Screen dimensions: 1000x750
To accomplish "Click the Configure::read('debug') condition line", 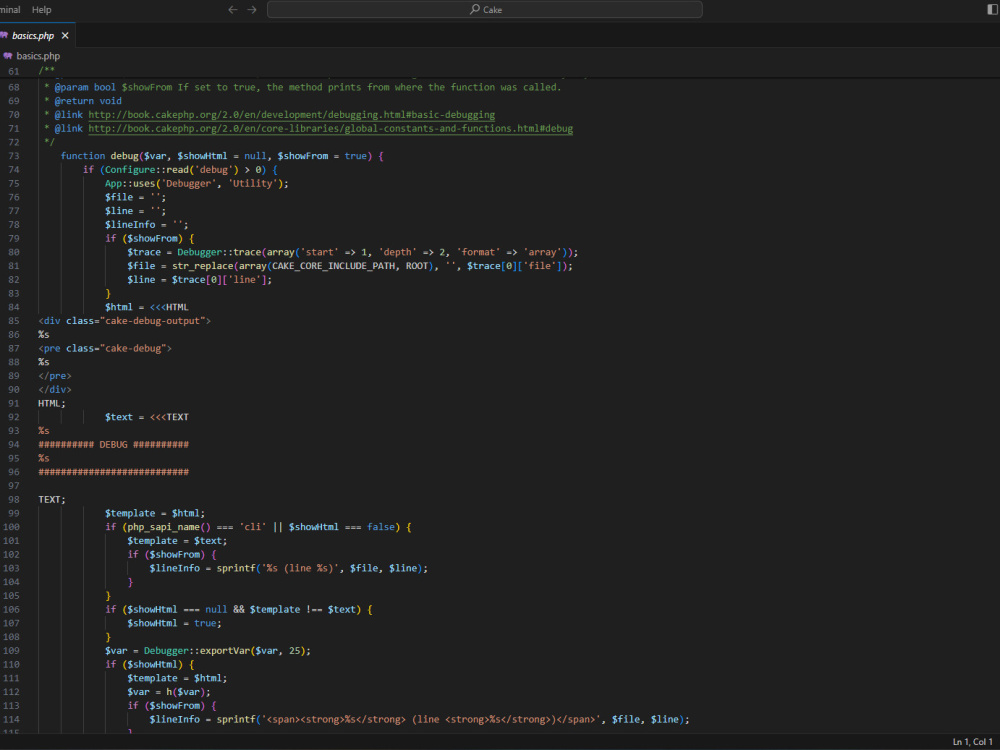I will pyautogui.click(x=180, y=170).
